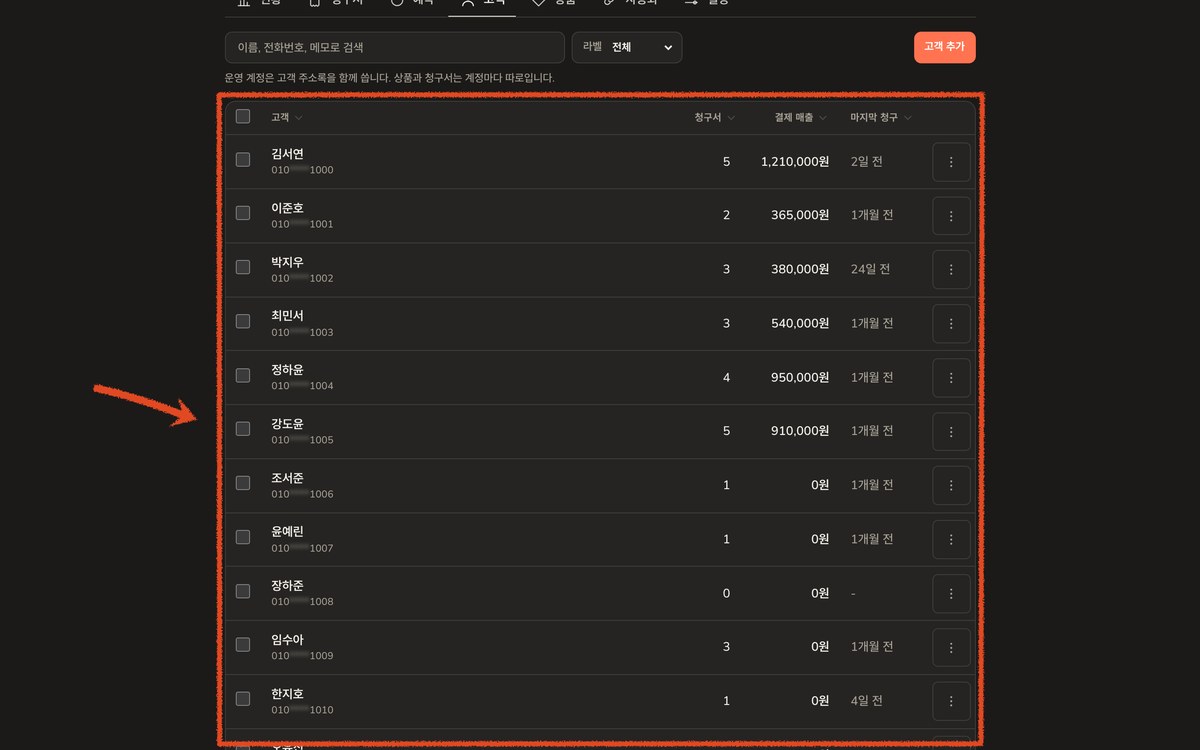
Task: Open the more-options menu for 이준호
Action: (951, 215)
